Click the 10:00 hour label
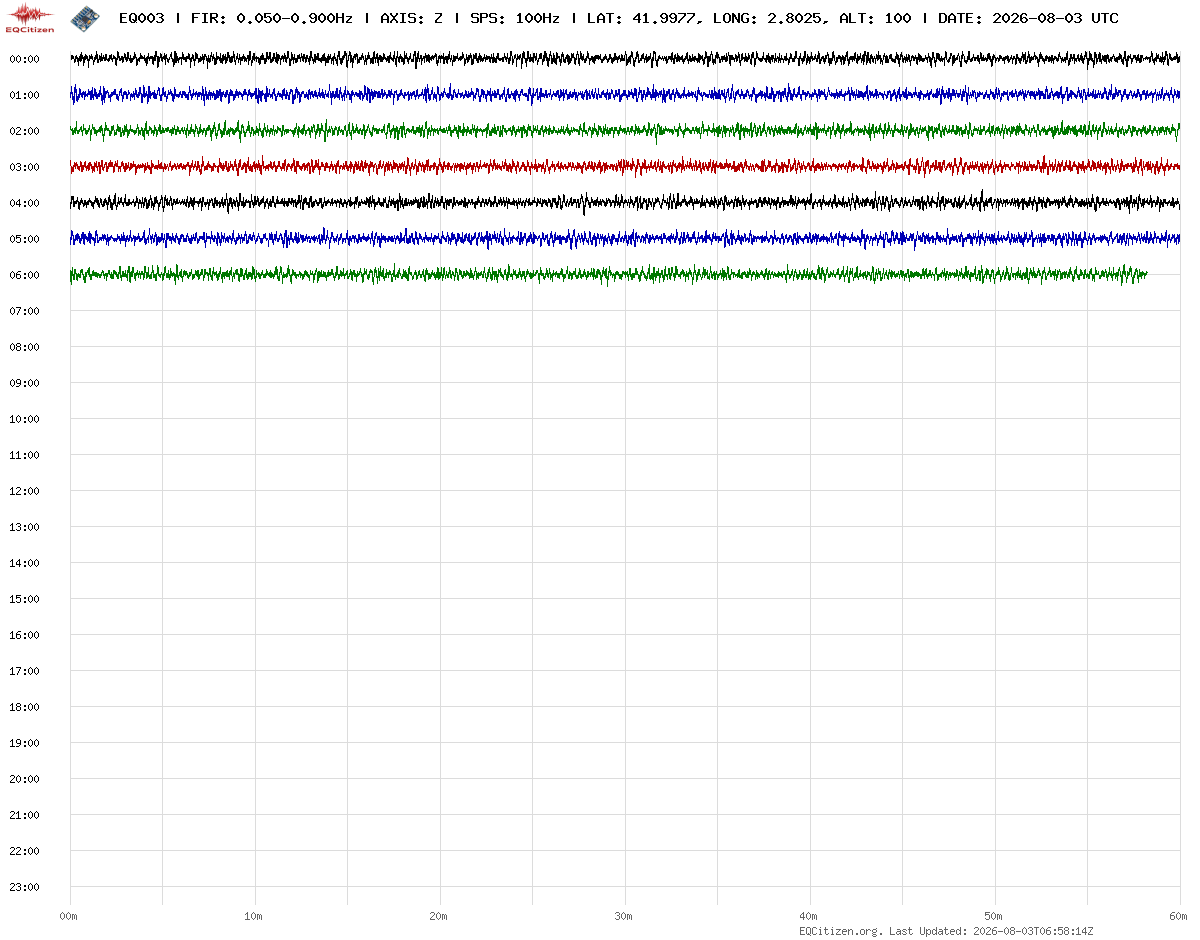This screenshot has height=940, width=1200. click(24, 419)
